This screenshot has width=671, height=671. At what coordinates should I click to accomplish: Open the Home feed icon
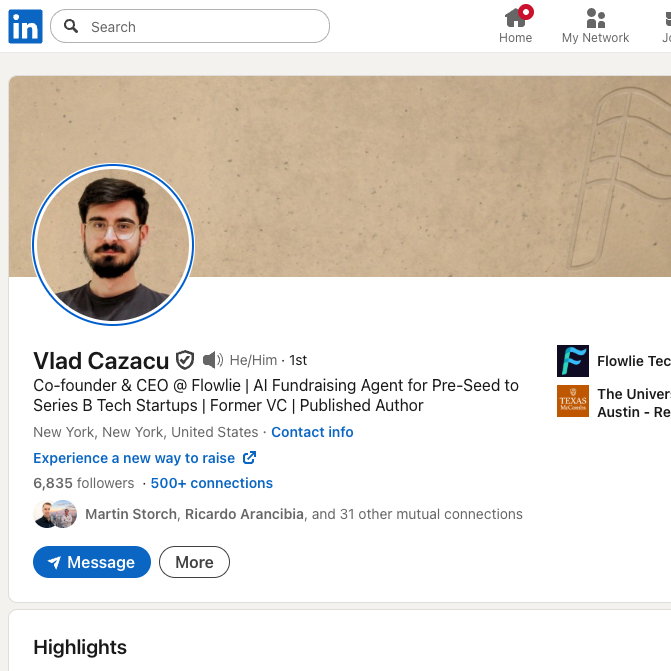515,19
